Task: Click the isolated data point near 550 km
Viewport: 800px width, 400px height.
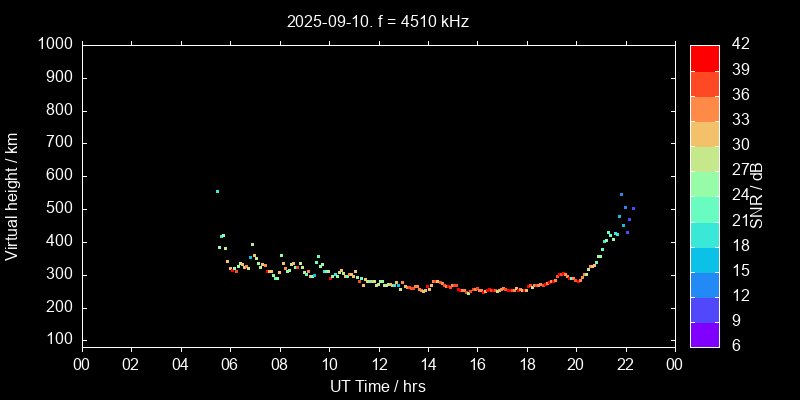Action: 217,191
